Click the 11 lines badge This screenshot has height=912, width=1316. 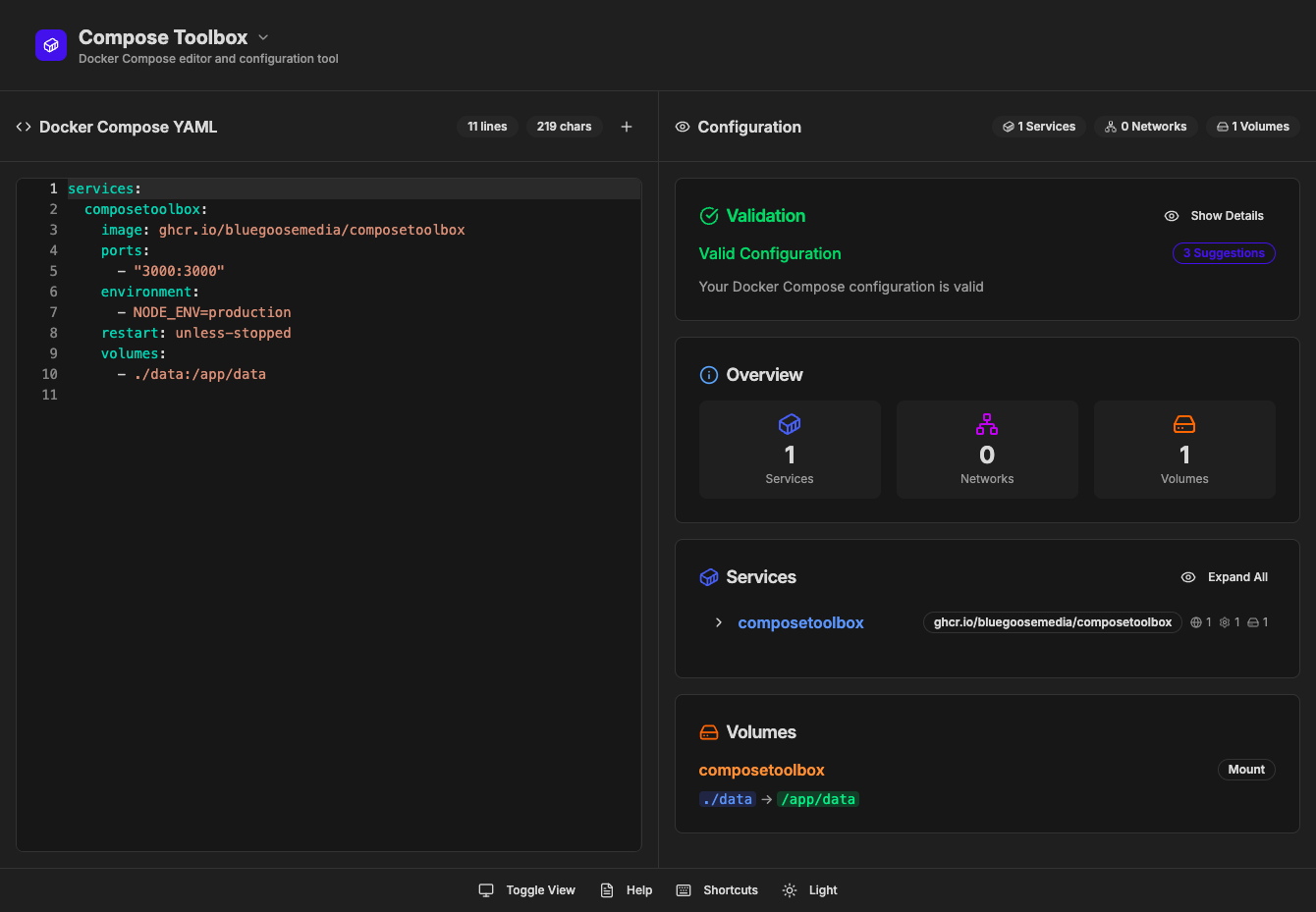[x=487, y=127]
